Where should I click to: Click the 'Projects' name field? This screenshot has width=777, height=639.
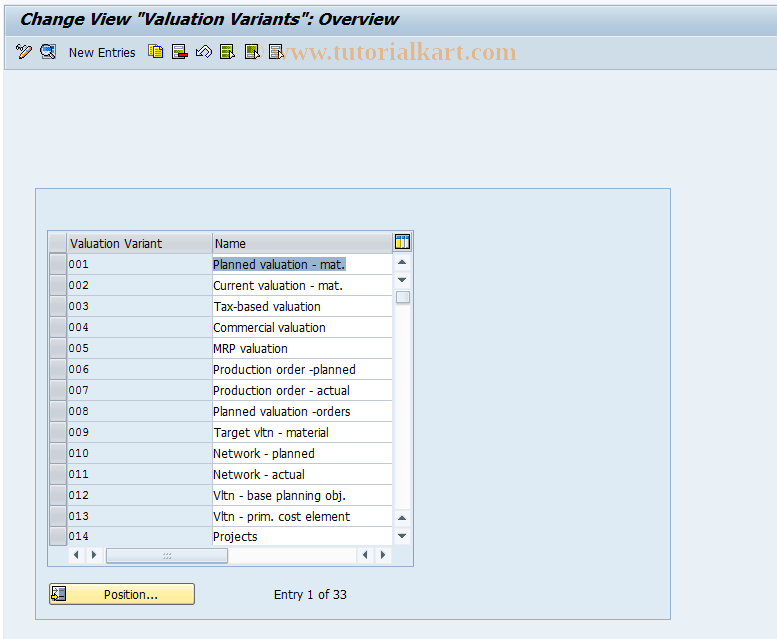click(x=302, y=536)
